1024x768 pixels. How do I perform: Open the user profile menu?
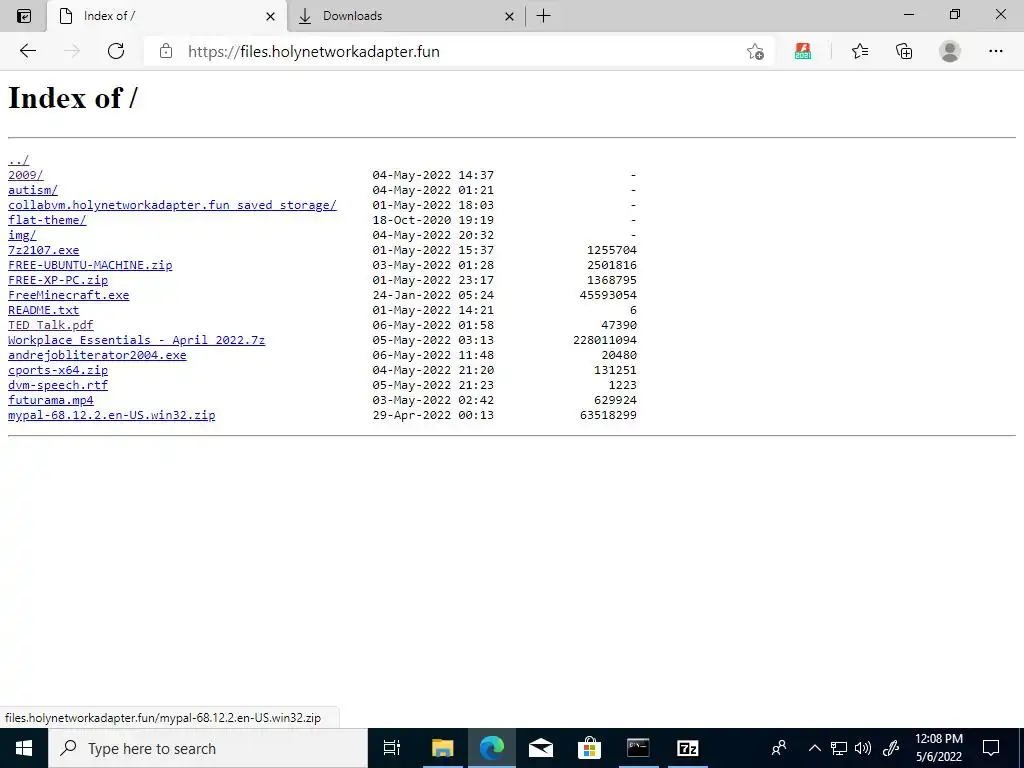click(x=950, y=51)
